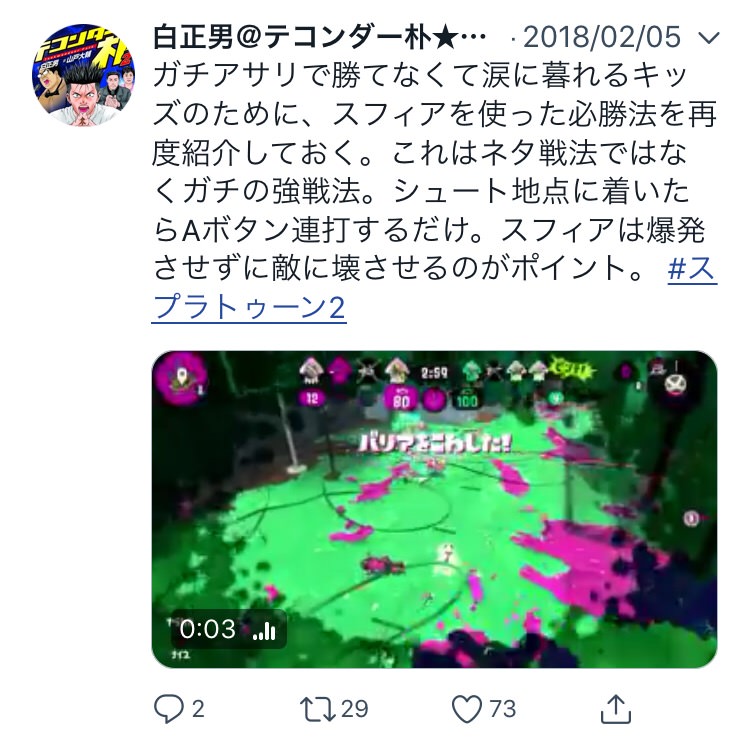Click the pink map icon in video corner
The height and width of the screenshot is (744, 750).
coord(180,379)
